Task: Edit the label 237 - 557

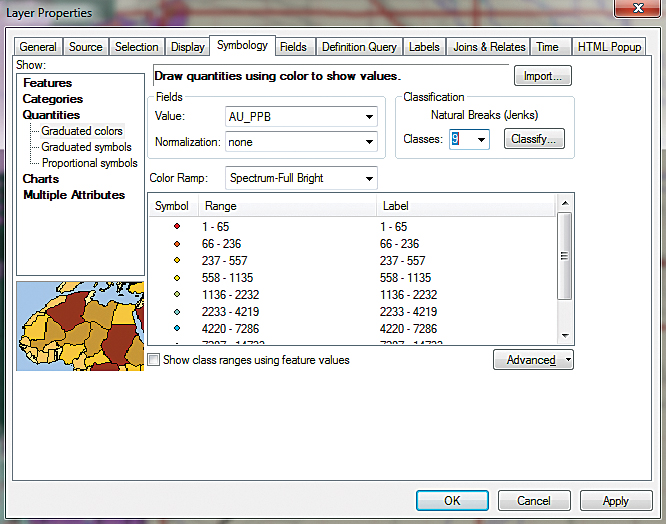Action: pos(403,261)
